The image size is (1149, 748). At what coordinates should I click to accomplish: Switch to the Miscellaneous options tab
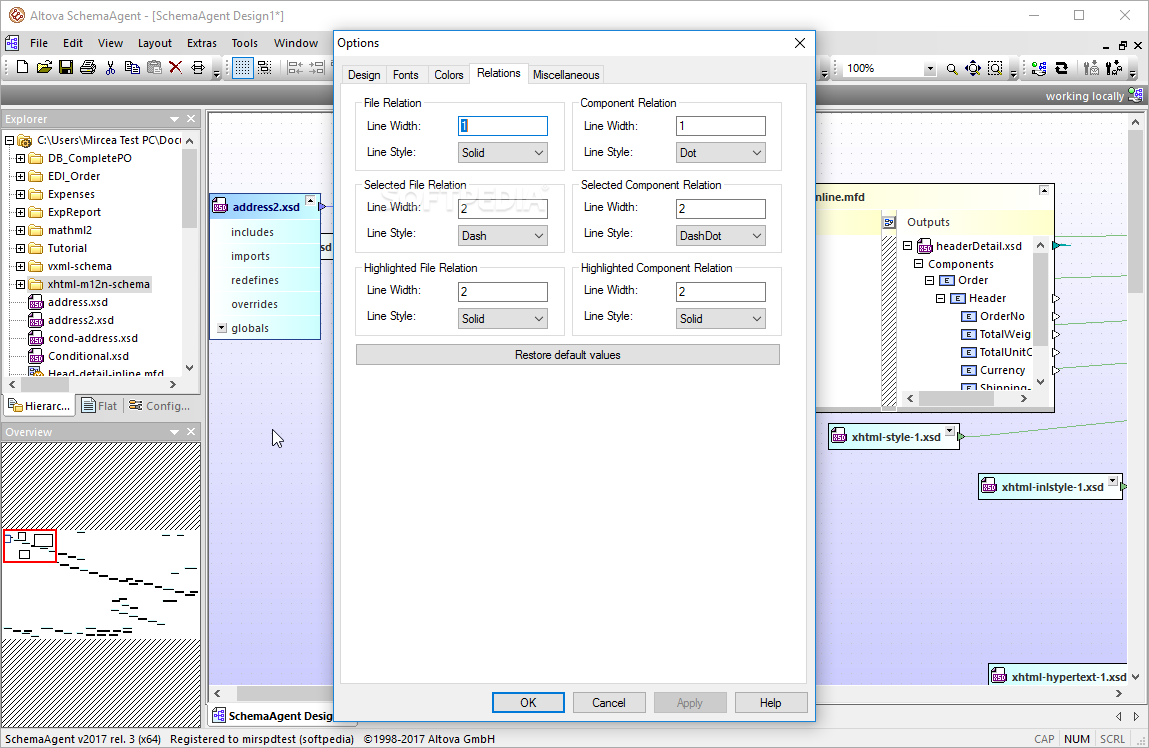point(566,75)
